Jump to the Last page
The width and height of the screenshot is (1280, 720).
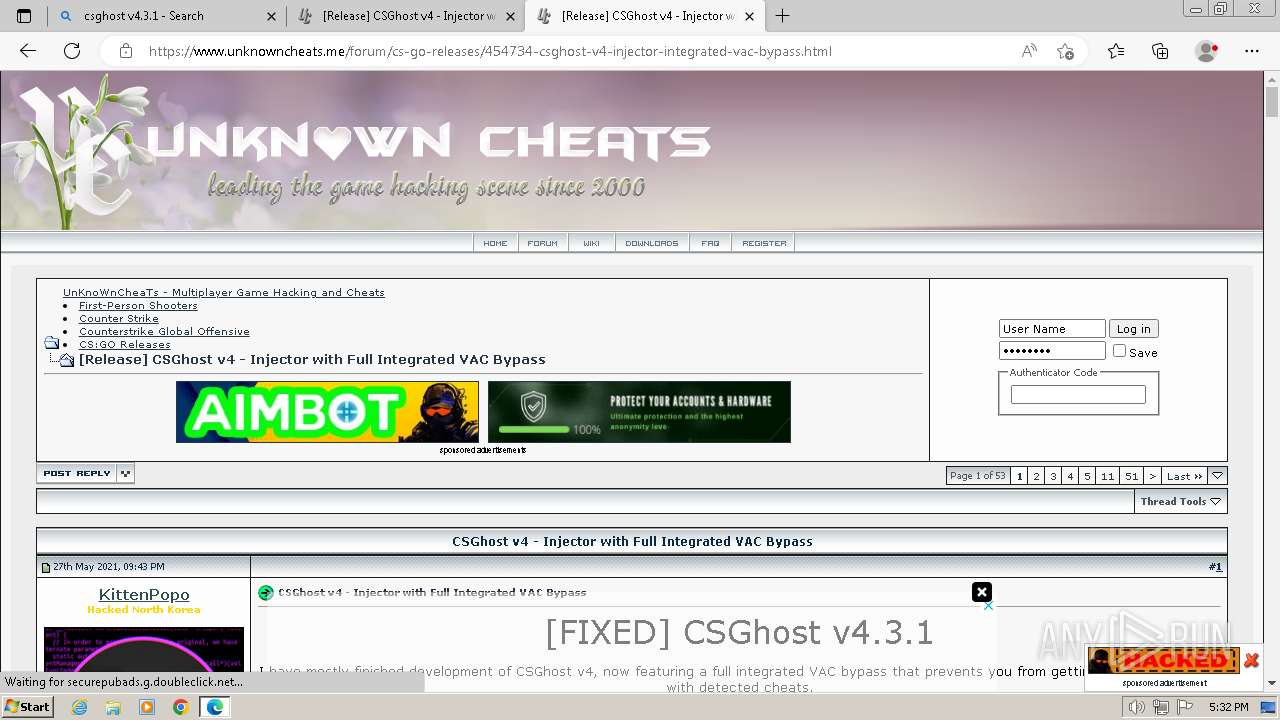tap(1184, 476)
